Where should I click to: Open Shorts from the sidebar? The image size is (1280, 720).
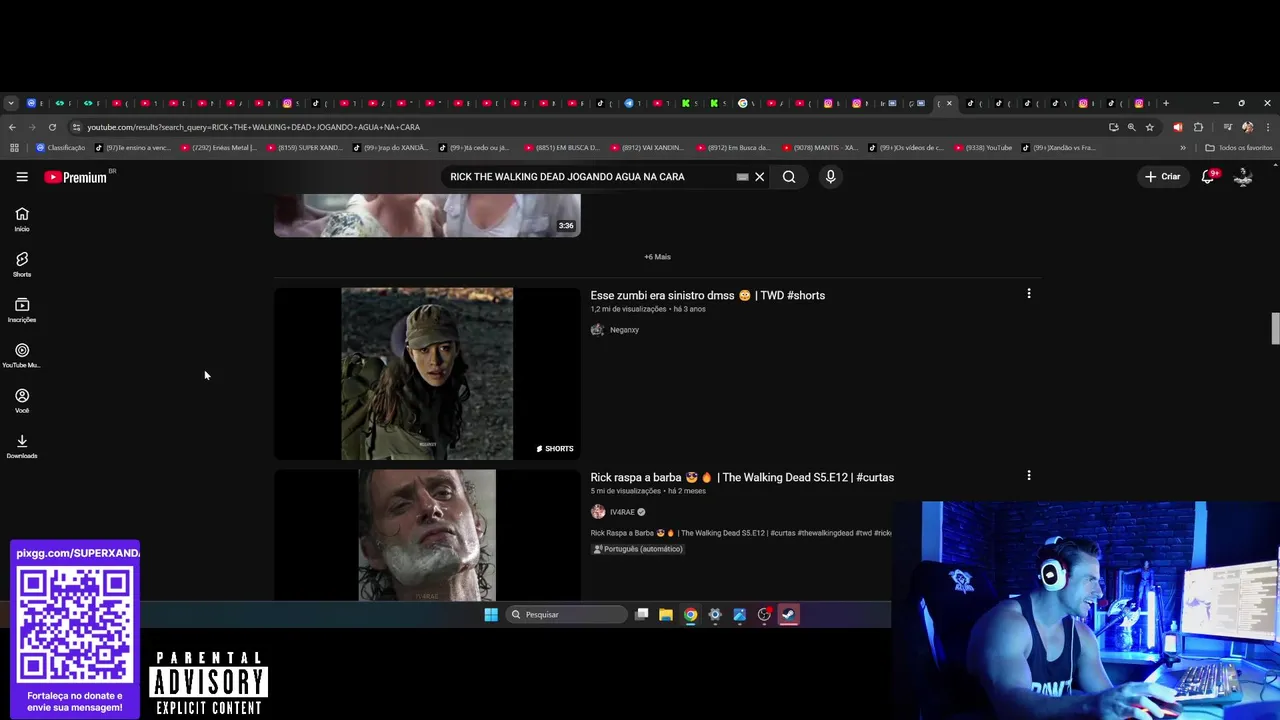[22, 264]
